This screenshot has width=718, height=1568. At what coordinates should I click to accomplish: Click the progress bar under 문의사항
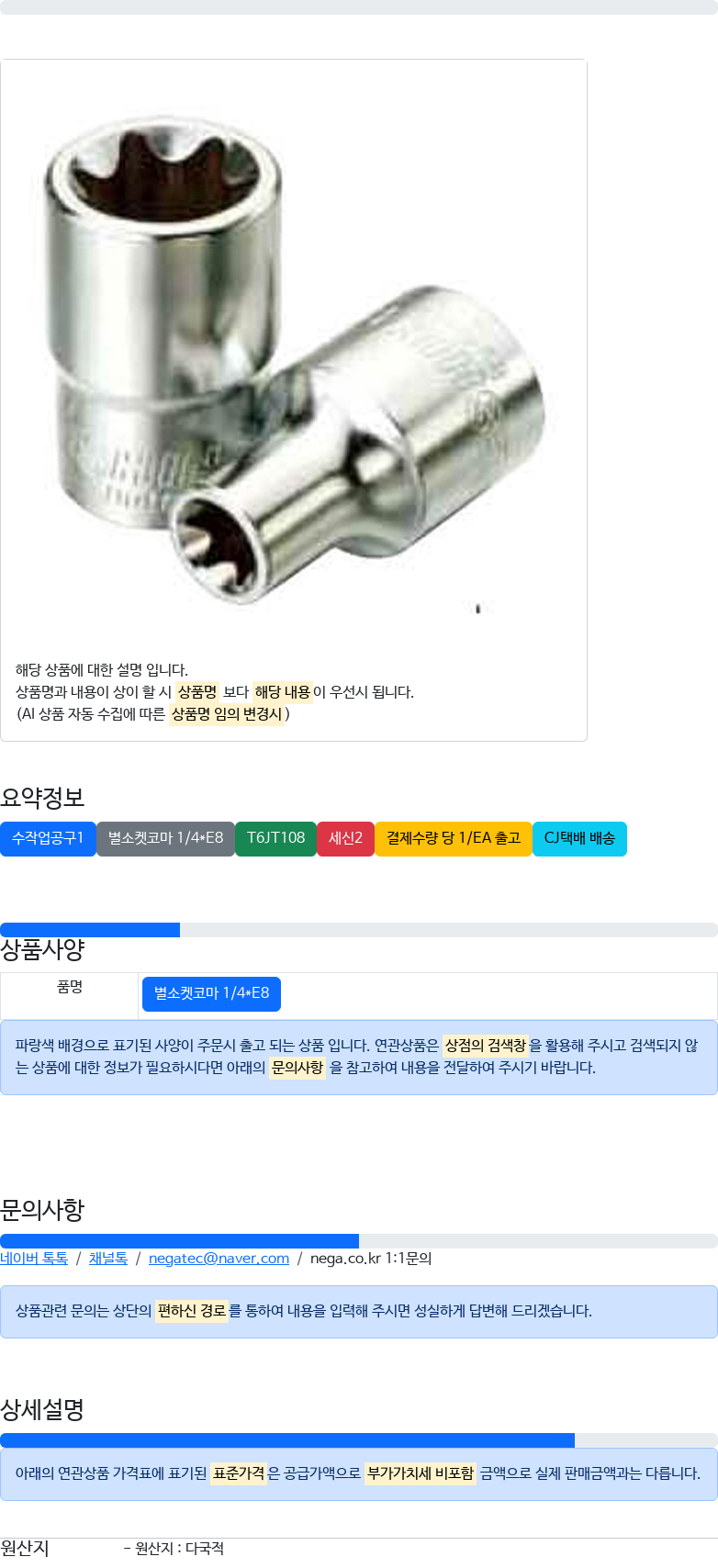(x=359, y=1241)
